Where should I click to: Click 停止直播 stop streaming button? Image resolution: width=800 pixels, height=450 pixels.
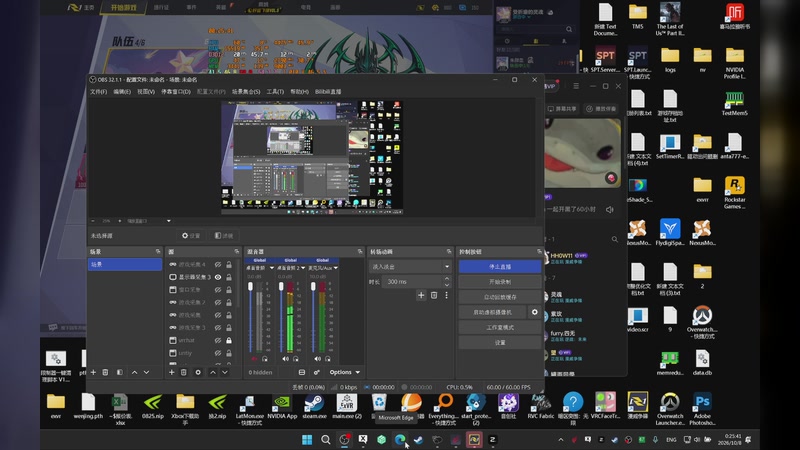[x=500, y=266]
